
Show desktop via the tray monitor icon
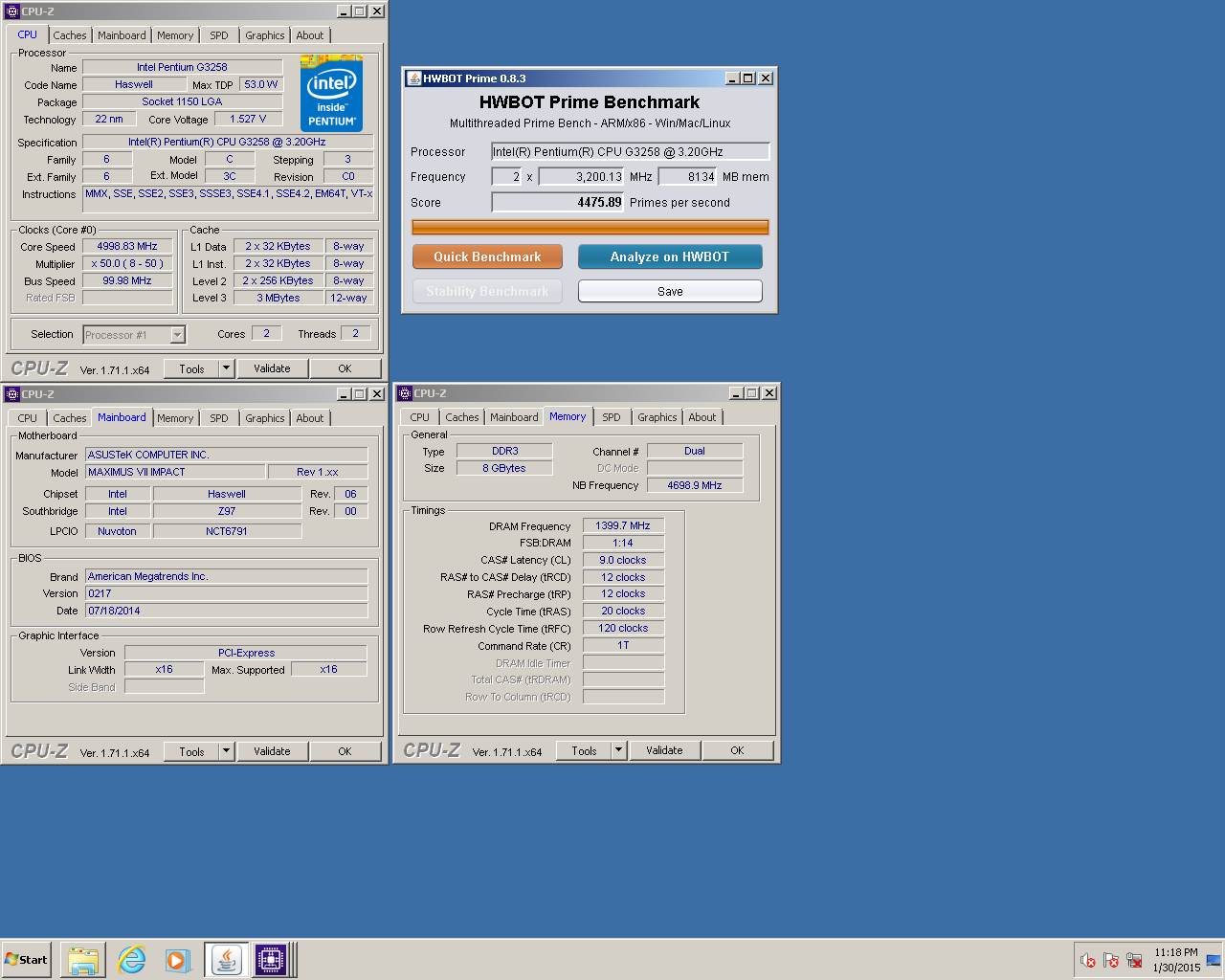tap(1214, 960)
